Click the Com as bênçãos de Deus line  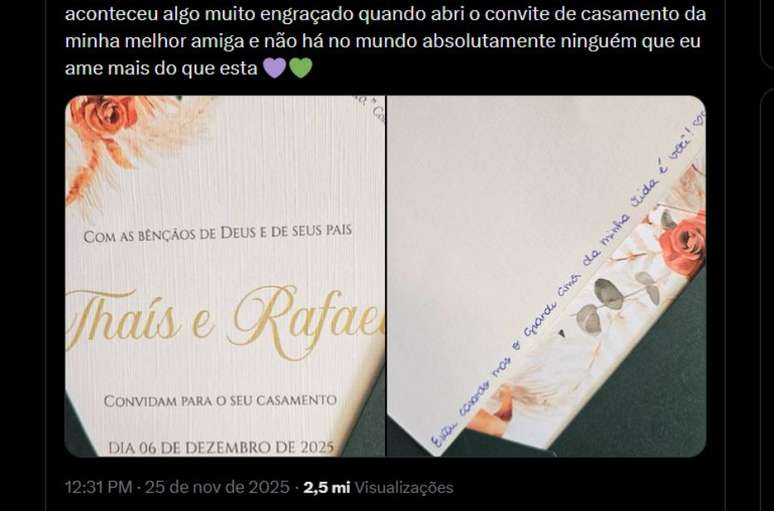pyautogui.click(x=218, y=234)
